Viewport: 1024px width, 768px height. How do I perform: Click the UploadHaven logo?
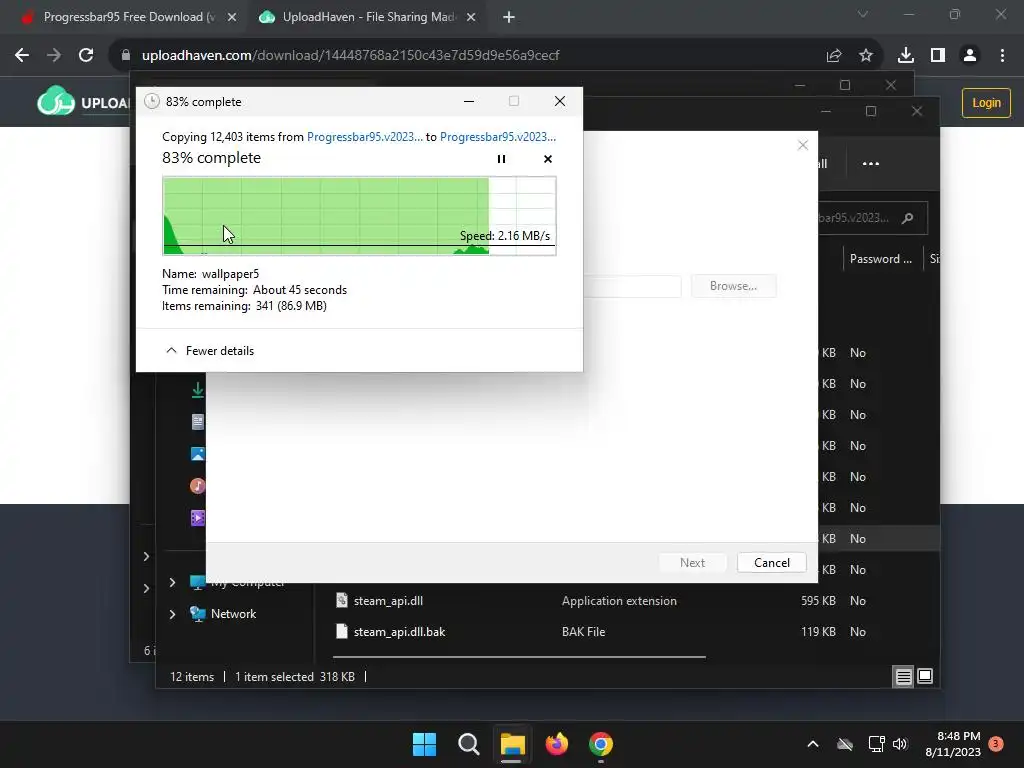click(83, 101)
